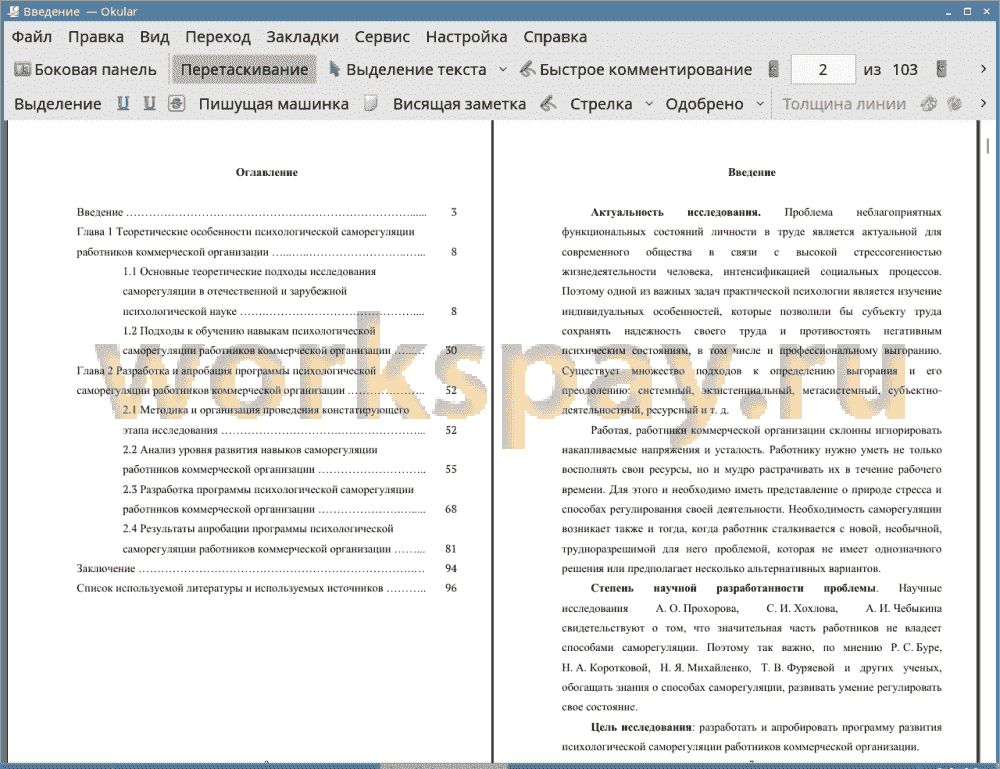The height and width of the screenshot is (769, 1000).
Task: Select the Пишущая машинка typewriter tool
Action: [274, 104]
